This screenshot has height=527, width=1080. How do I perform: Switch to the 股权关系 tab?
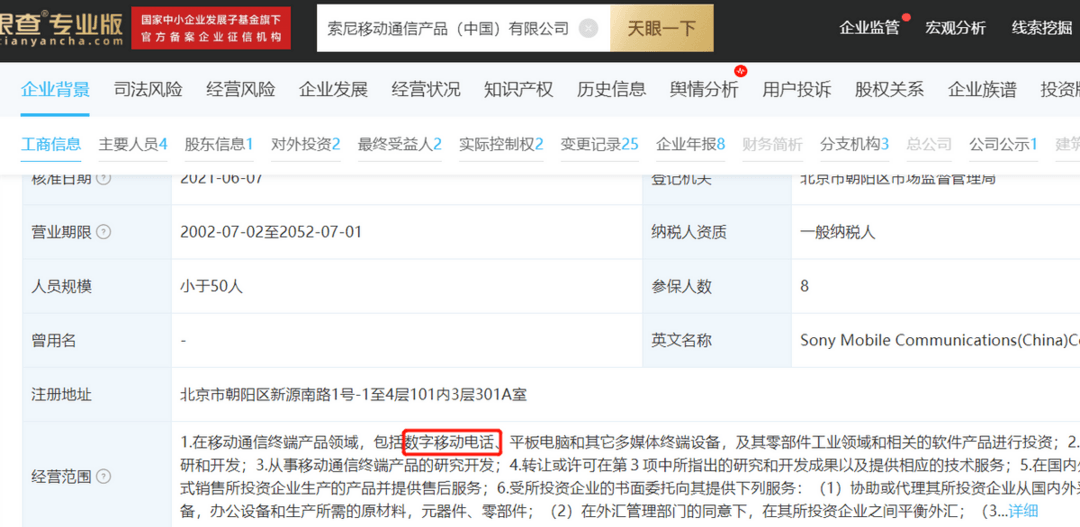(889, 90)
